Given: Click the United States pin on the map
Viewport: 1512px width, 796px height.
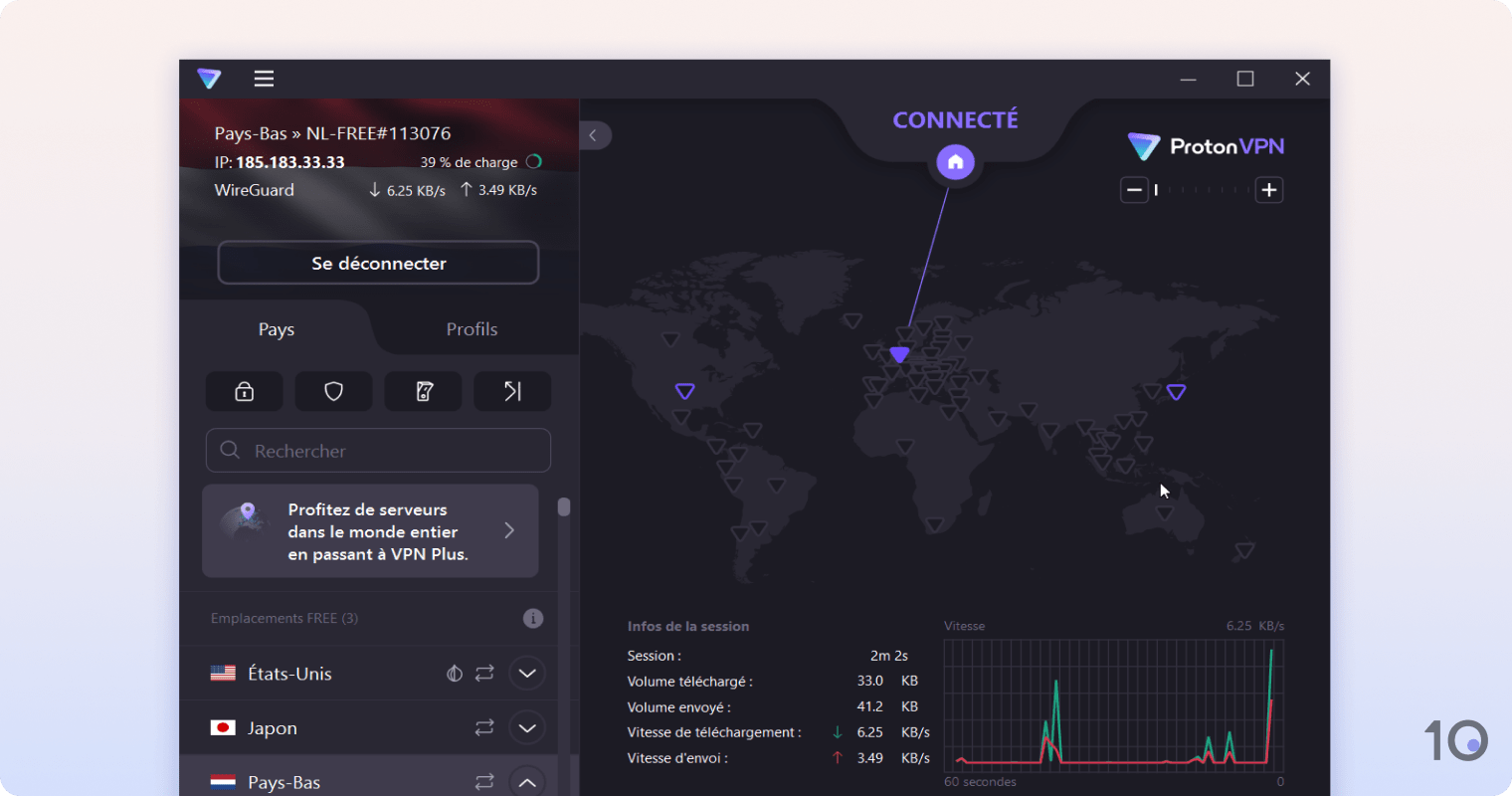Looking at the screenshot, I should 684,391.
